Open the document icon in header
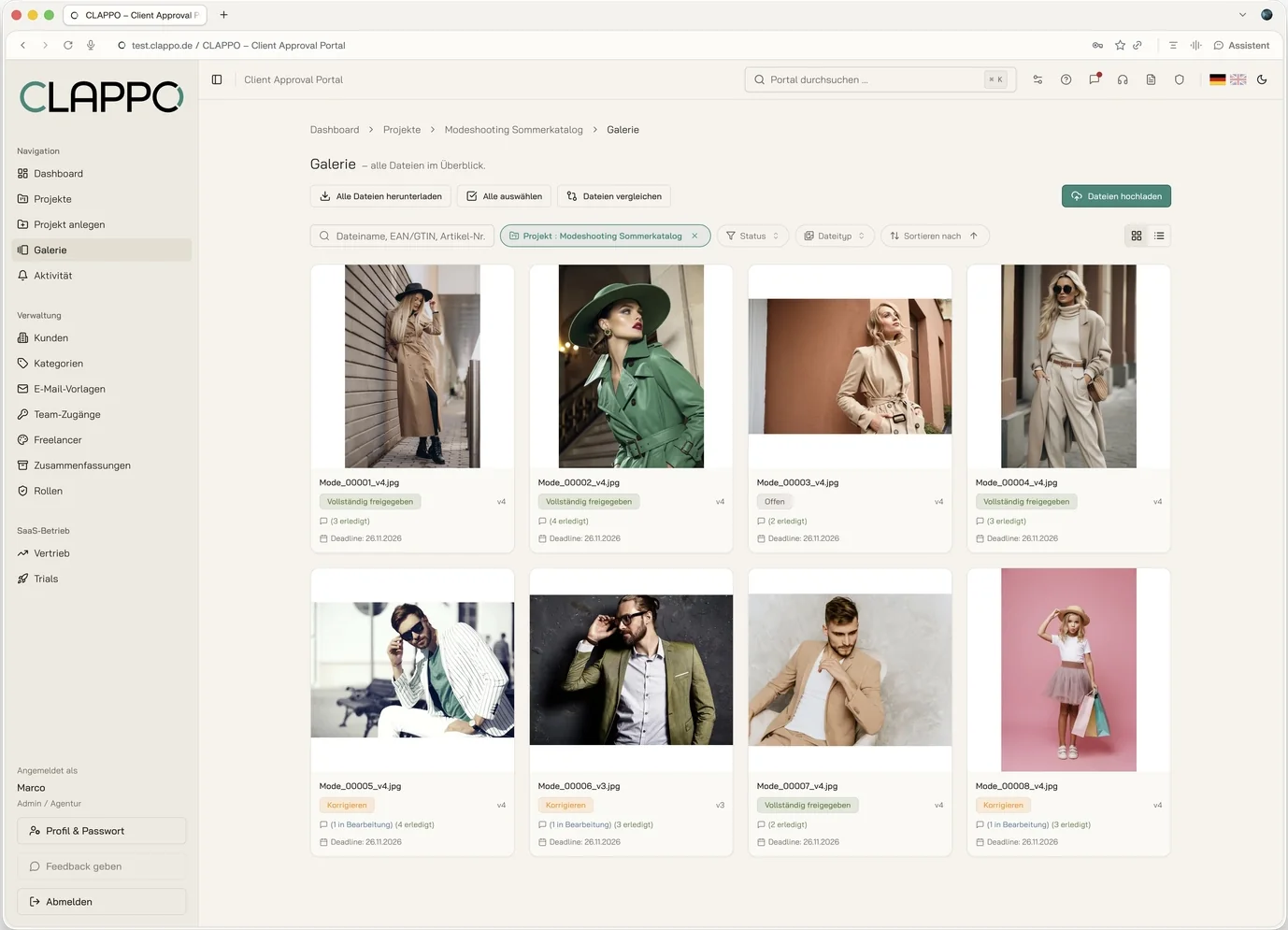This screenshot has width=1288, height=930. (1151, 79)
